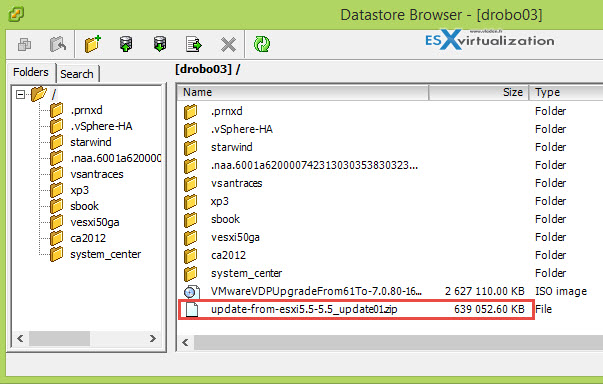
Task: Select the system_center row in the file list
Action: 390,274
